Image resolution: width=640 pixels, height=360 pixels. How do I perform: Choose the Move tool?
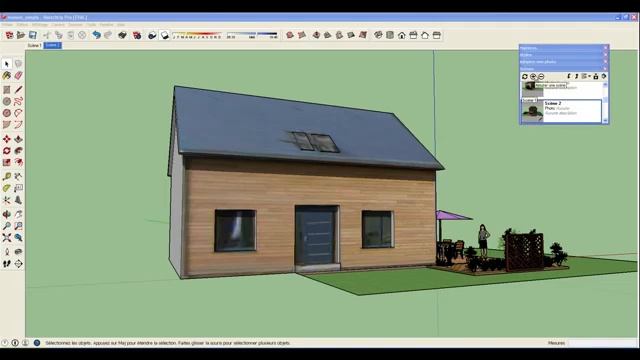pyautogui.click(x=7, y=139)
